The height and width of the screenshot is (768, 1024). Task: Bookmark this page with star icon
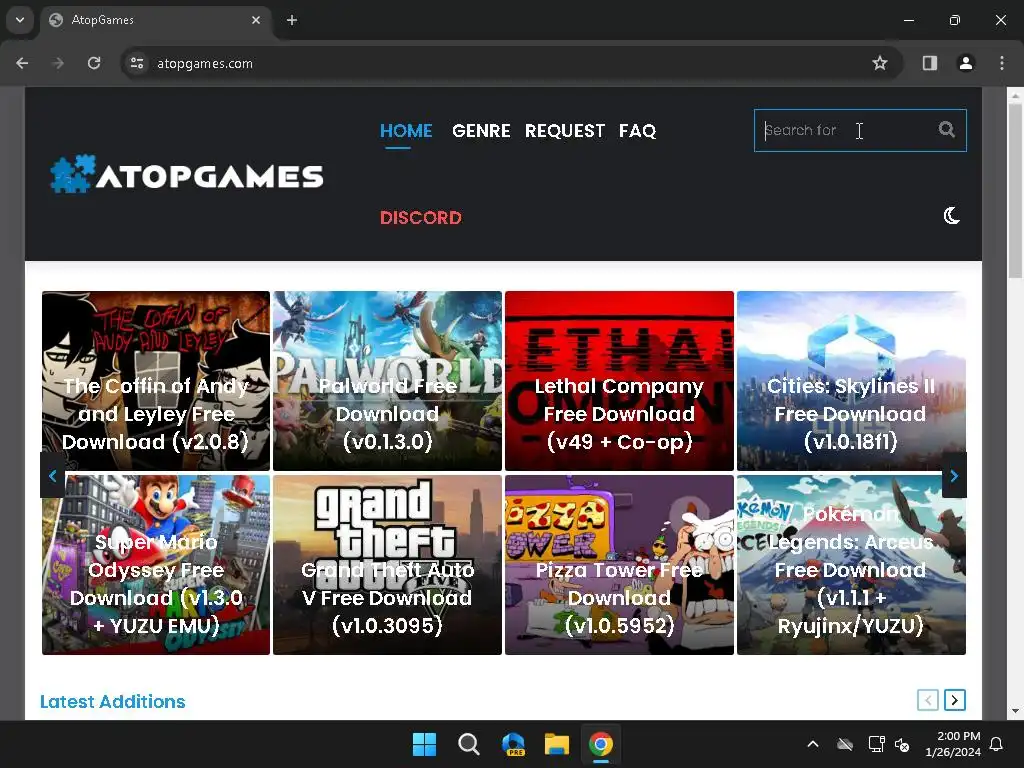click(880, 63)
